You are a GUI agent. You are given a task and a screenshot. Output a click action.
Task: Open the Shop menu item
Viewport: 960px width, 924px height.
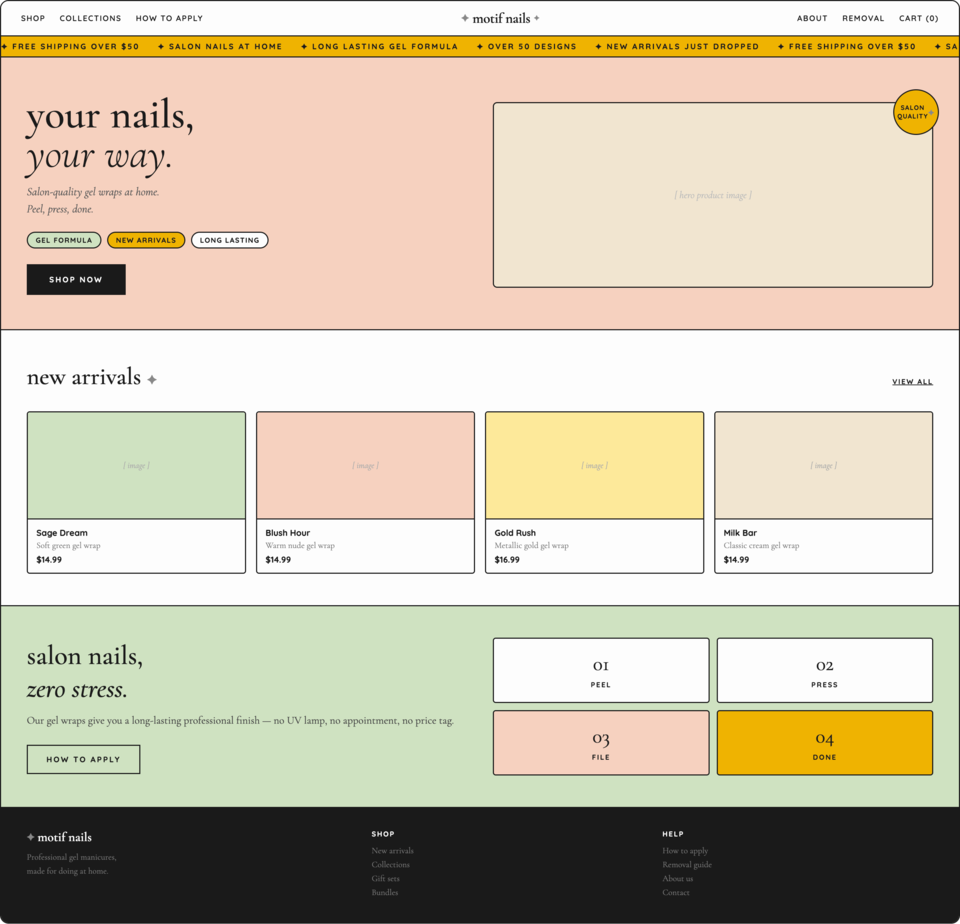[x=33, y=18]
